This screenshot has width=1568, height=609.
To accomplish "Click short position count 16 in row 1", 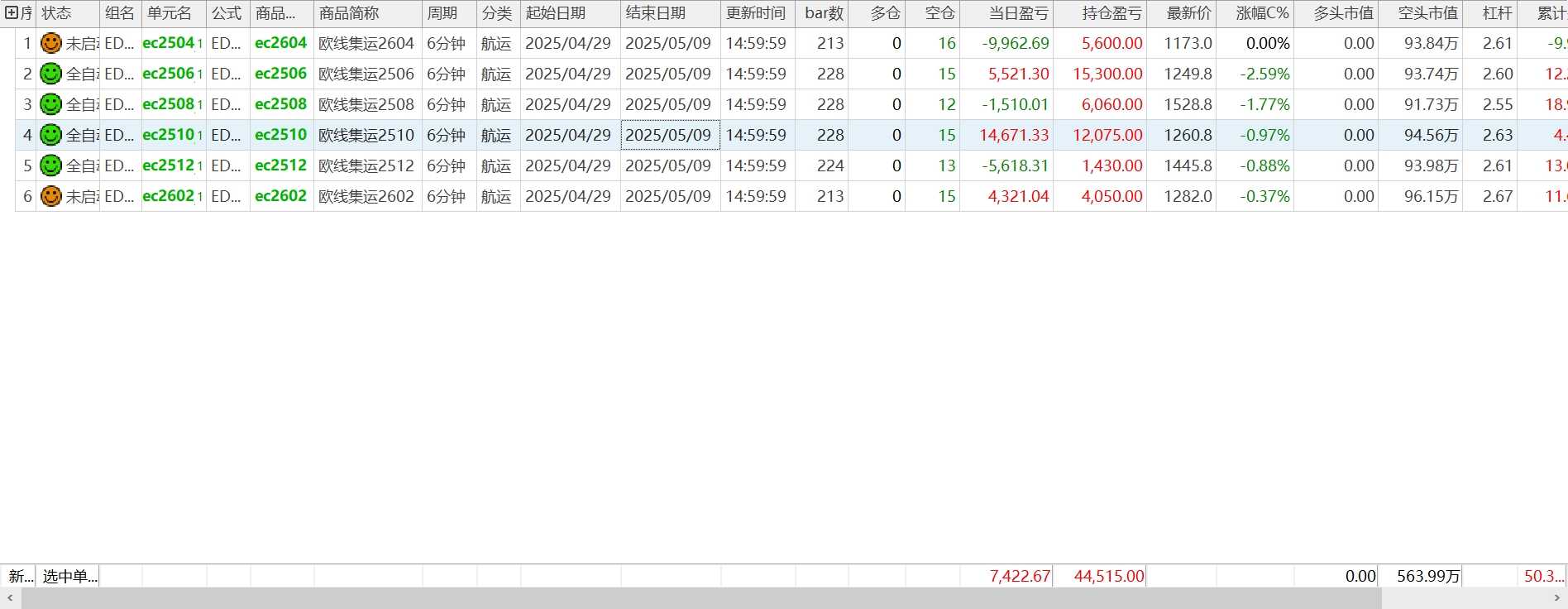I will tap(947, 43).
